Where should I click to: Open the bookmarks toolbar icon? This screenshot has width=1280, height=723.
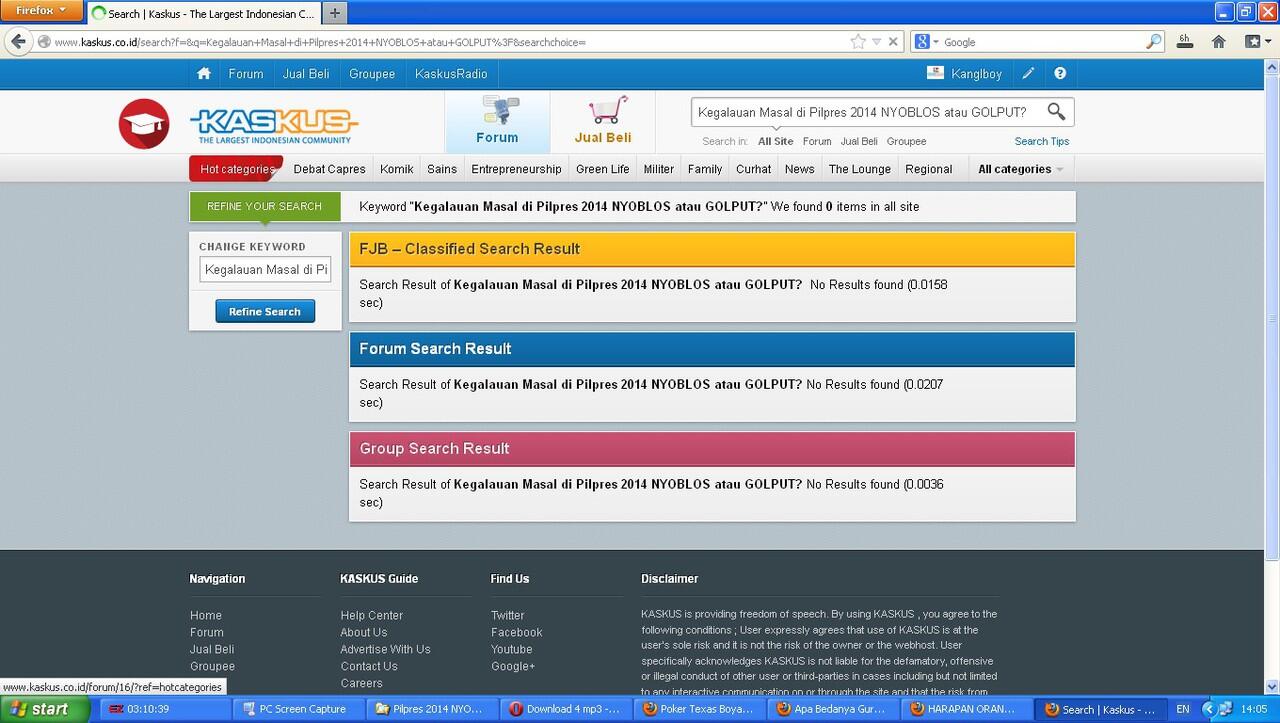(1253, 42)
